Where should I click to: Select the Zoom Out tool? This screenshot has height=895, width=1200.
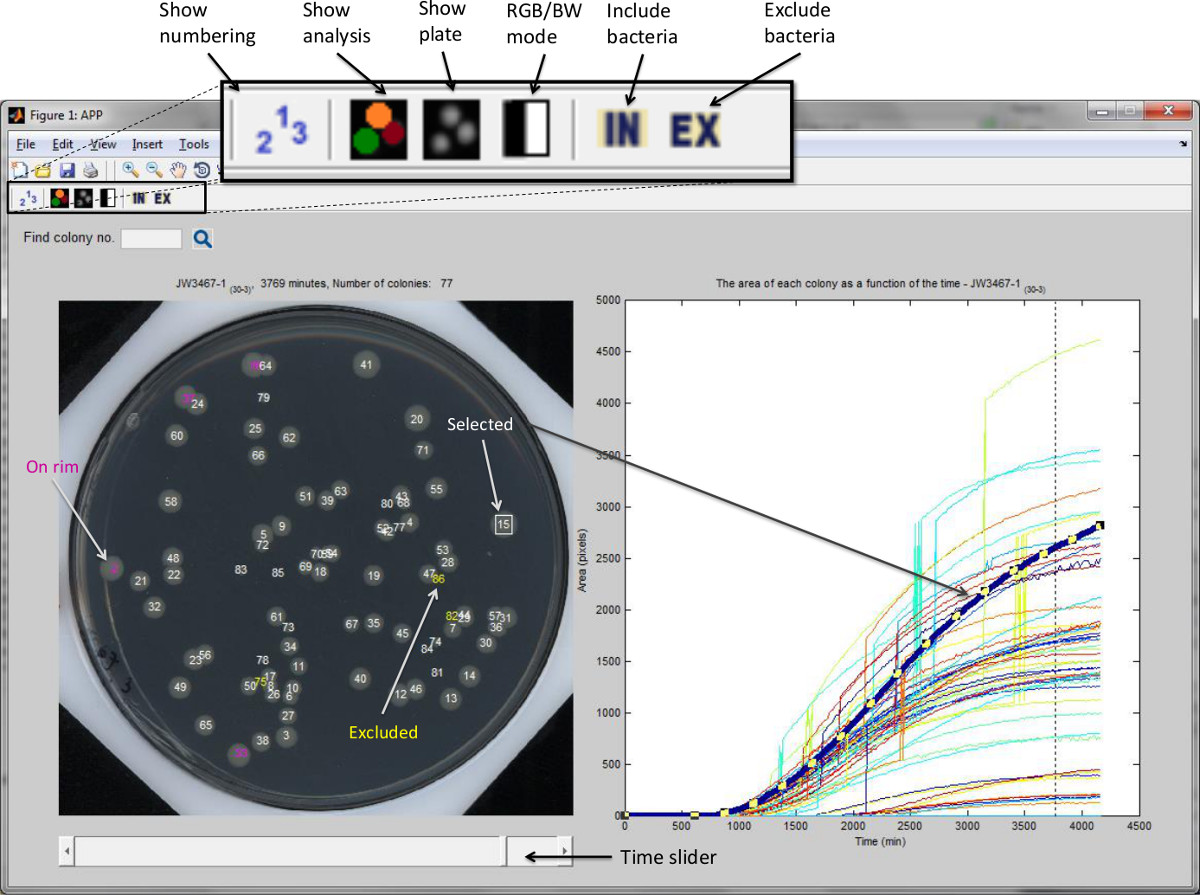tap(154, 170)
